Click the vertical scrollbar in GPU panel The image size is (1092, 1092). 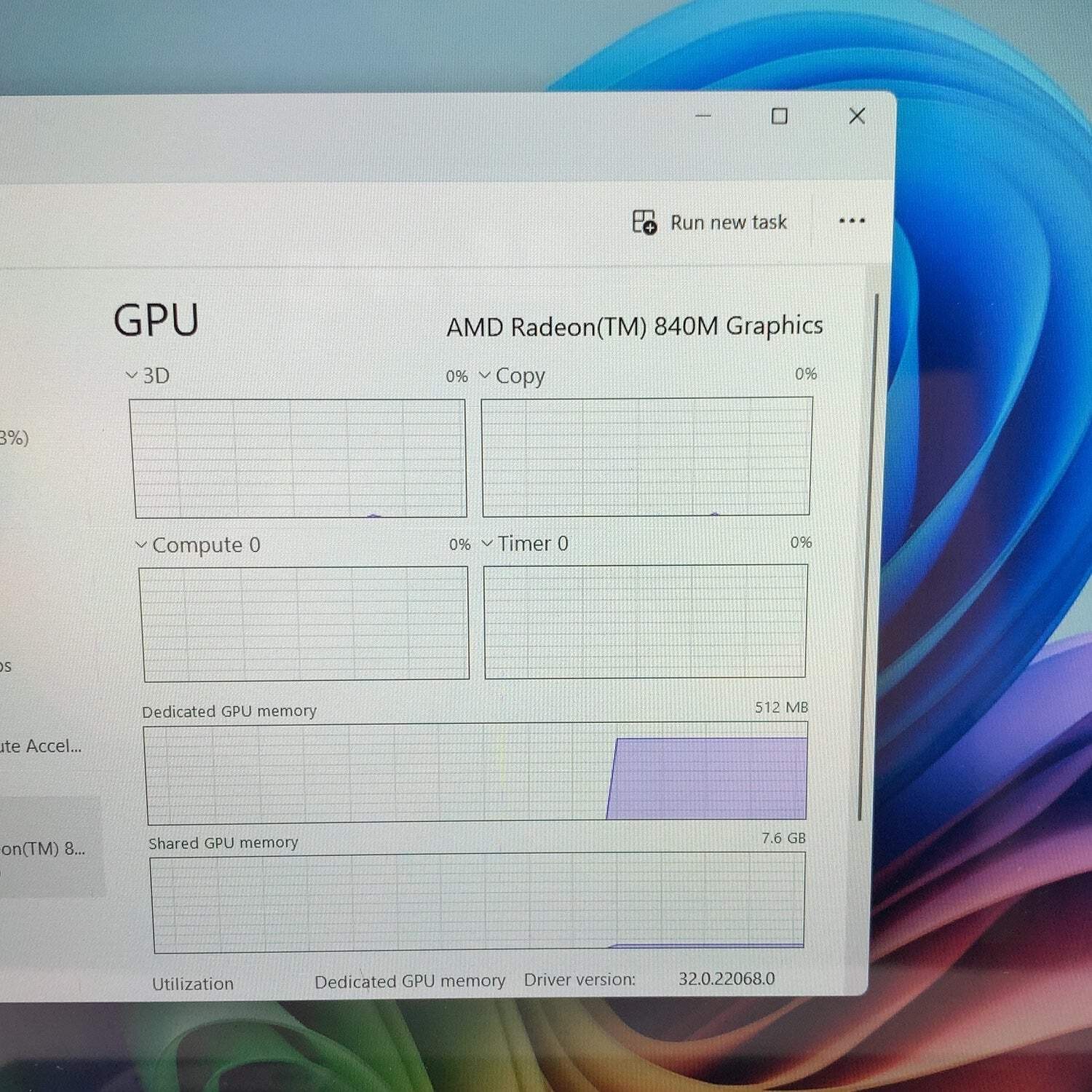pyautogui.click(x=869, y=557)
